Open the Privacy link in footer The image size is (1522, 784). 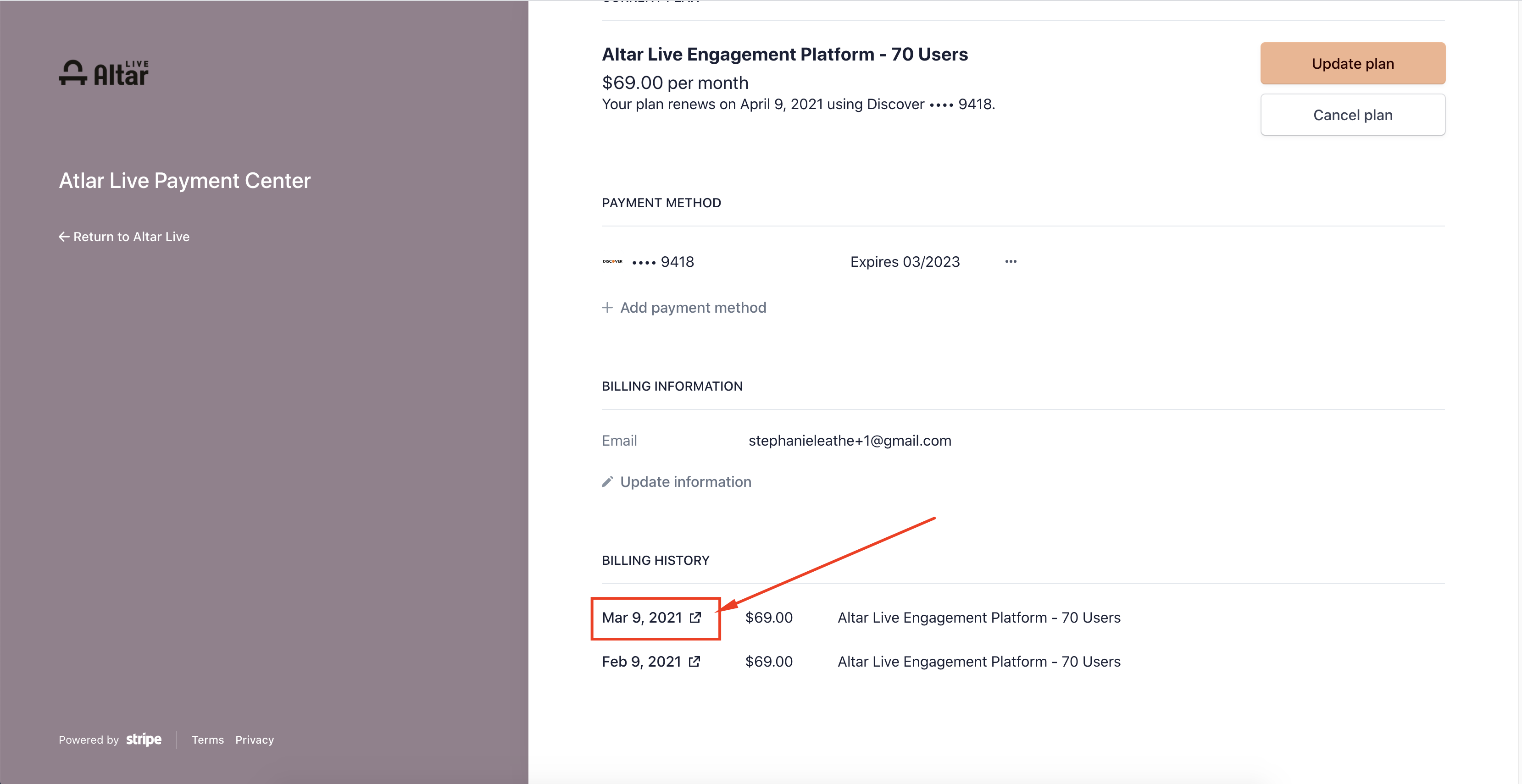[x=254, y=740]
